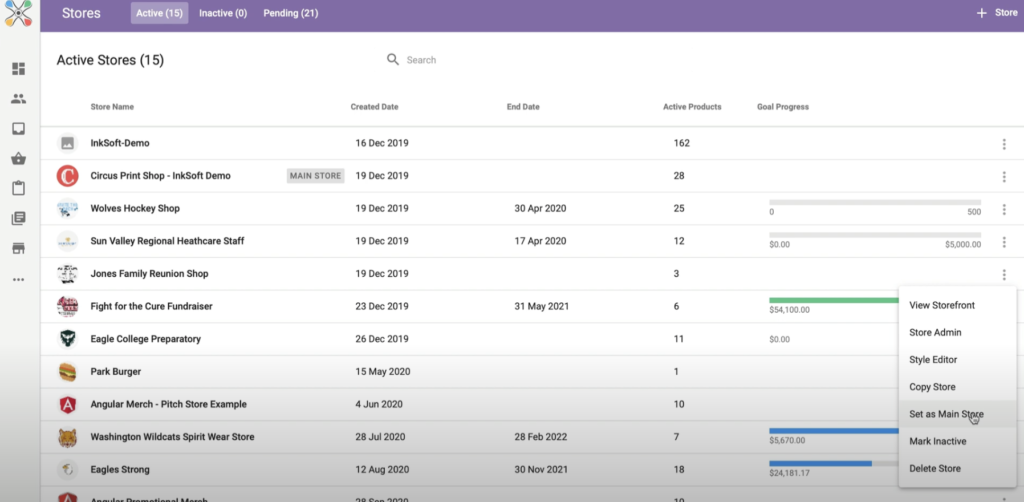Open three-dot menu for Sun Valley Regional

tap(1004, 242)
